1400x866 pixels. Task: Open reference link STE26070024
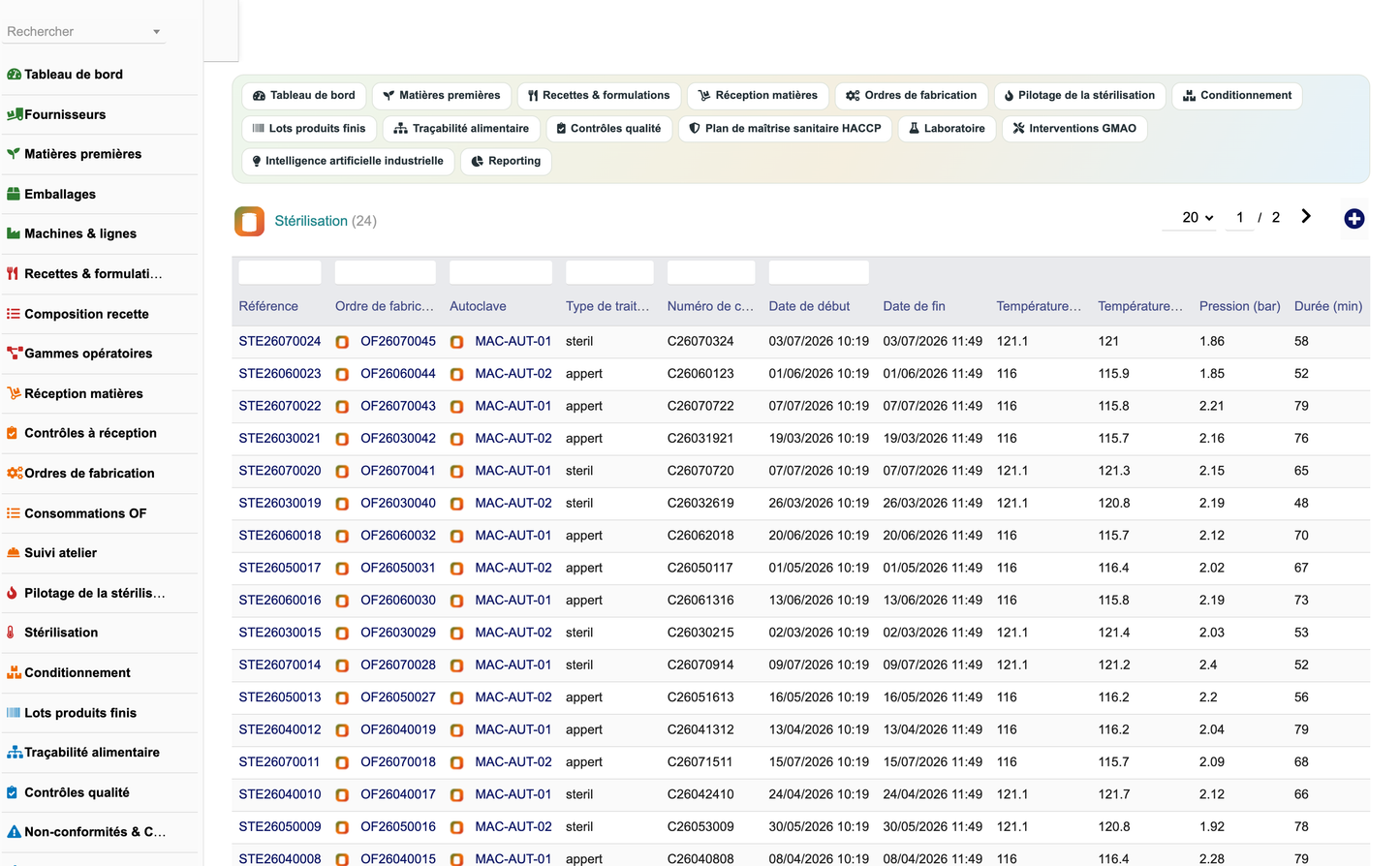pos(280,342)
